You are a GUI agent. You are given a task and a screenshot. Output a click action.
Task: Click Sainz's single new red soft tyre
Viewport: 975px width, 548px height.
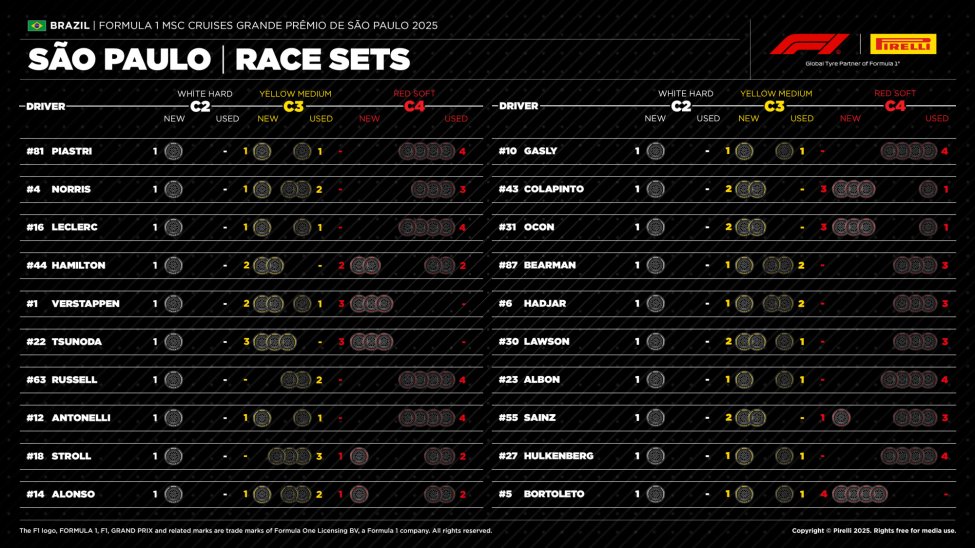pos(841,418)
